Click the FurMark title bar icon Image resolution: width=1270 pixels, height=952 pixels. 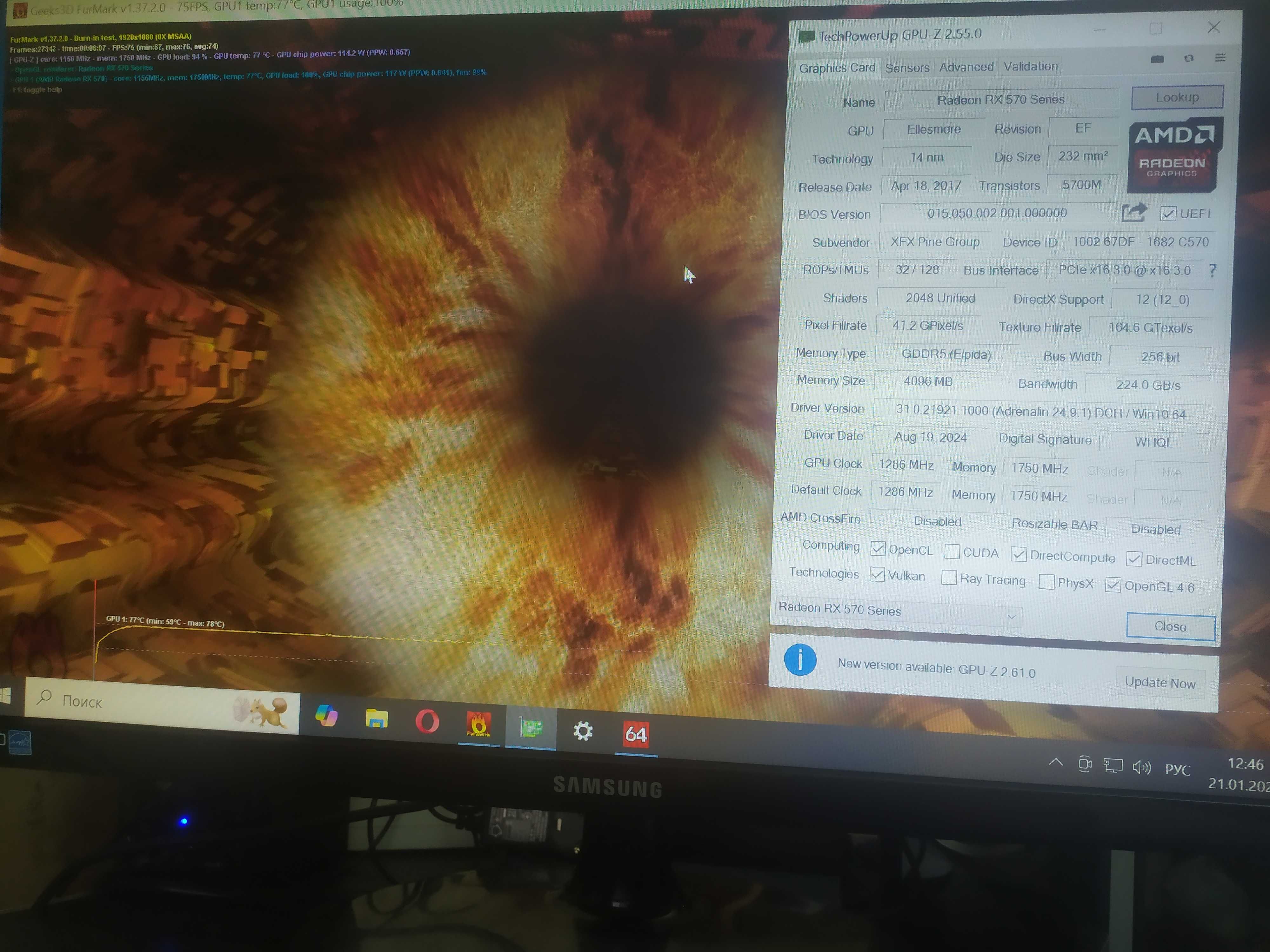20,10
